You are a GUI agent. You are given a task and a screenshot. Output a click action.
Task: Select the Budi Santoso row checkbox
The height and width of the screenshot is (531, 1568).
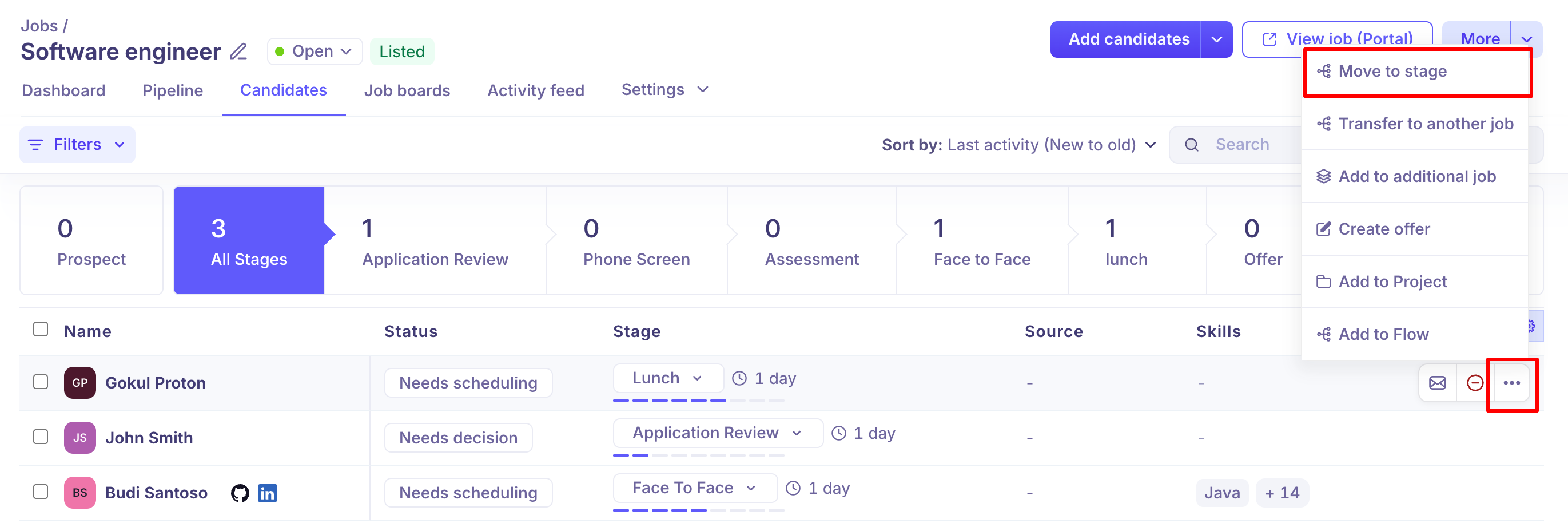[41, 492]
